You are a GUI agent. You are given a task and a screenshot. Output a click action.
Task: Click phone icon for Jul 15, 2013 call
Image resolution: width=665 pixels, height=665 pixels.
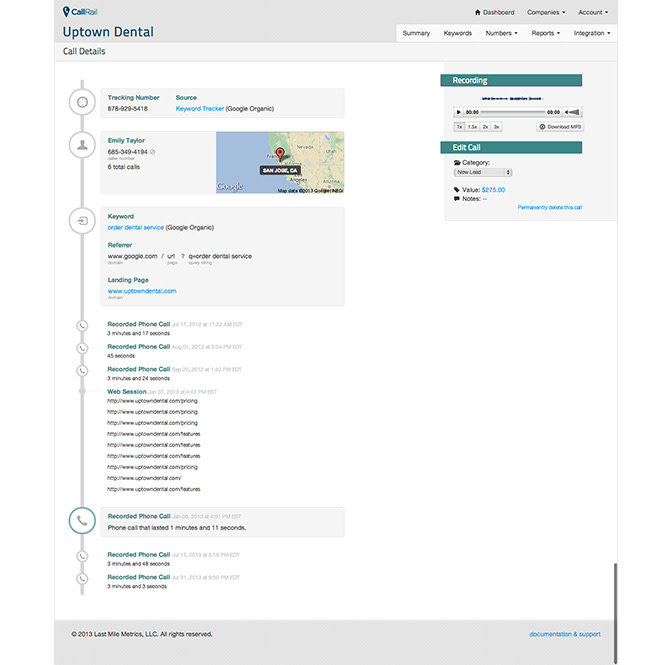click(x=82, y=556)
